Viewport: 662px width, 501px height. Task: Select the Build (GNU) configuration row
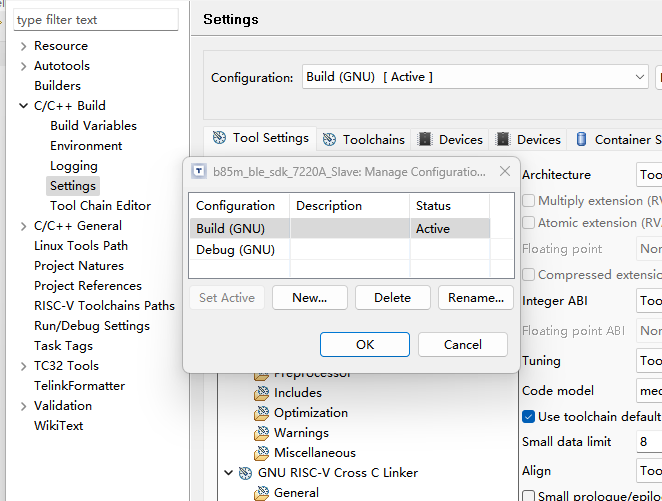[x=340, y=228]
